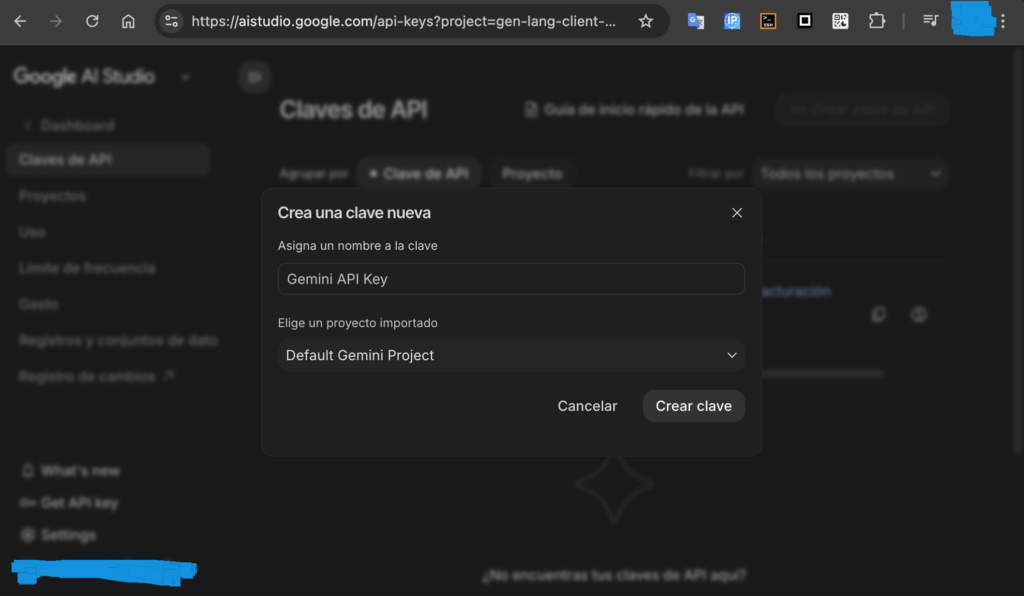Click the QR code extension icon
Image resolution: width=1024 pixels, height=596 pixels.
840,21
